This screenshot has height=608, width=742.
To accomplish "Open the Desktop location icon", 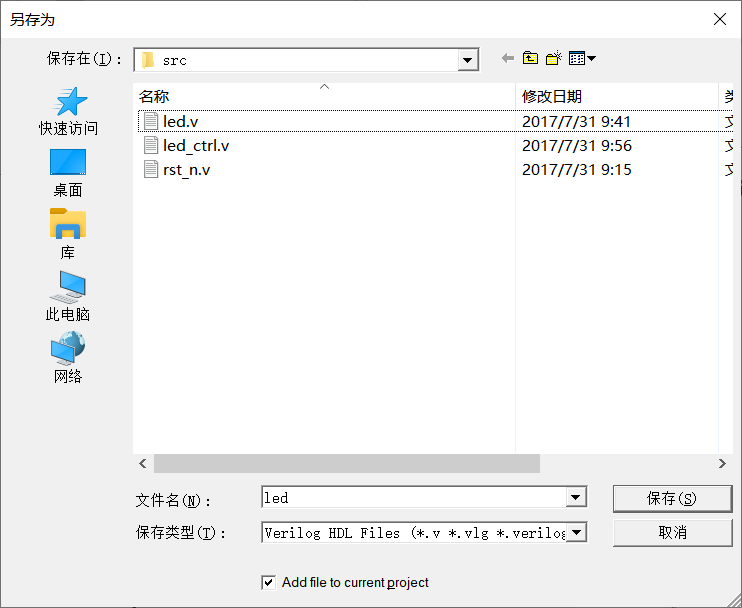I will [x=68, y=163].
